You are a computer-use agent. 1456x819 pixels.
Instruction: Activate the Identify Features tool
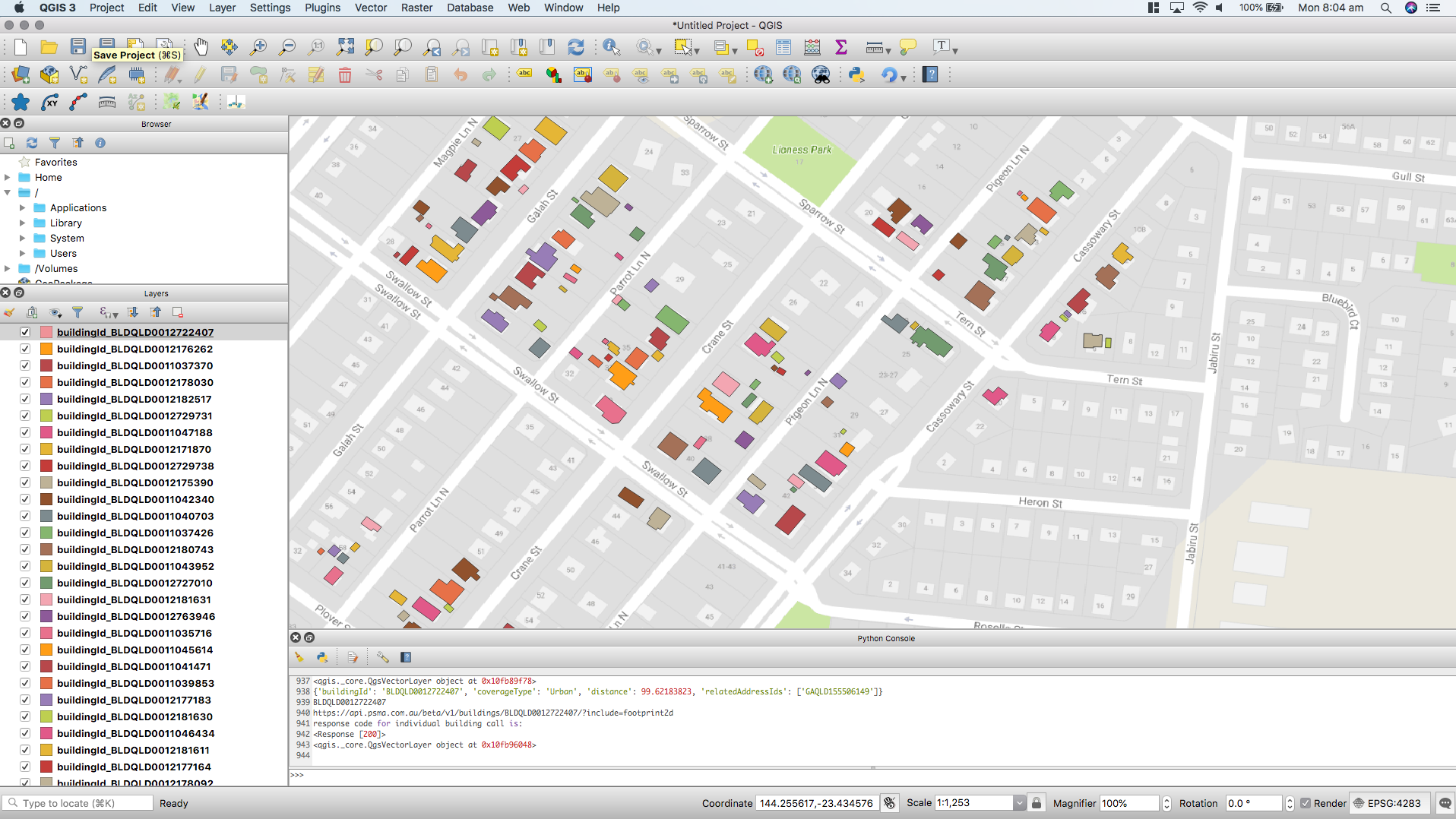coord(611,47)
